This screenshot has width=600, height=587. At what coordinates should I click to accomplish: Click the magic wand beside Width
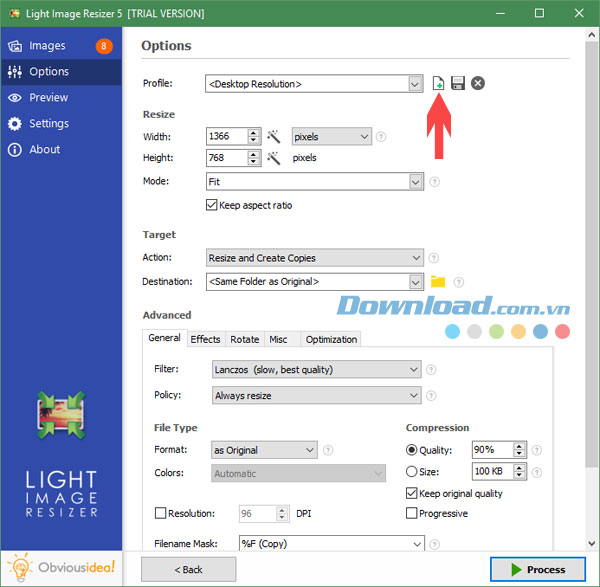pyautogui.click(x=274, y=136)
